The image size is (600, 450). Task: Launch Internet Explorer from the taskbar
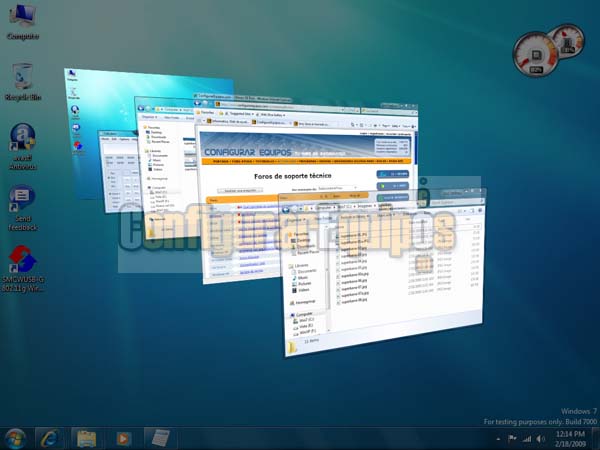50,439
